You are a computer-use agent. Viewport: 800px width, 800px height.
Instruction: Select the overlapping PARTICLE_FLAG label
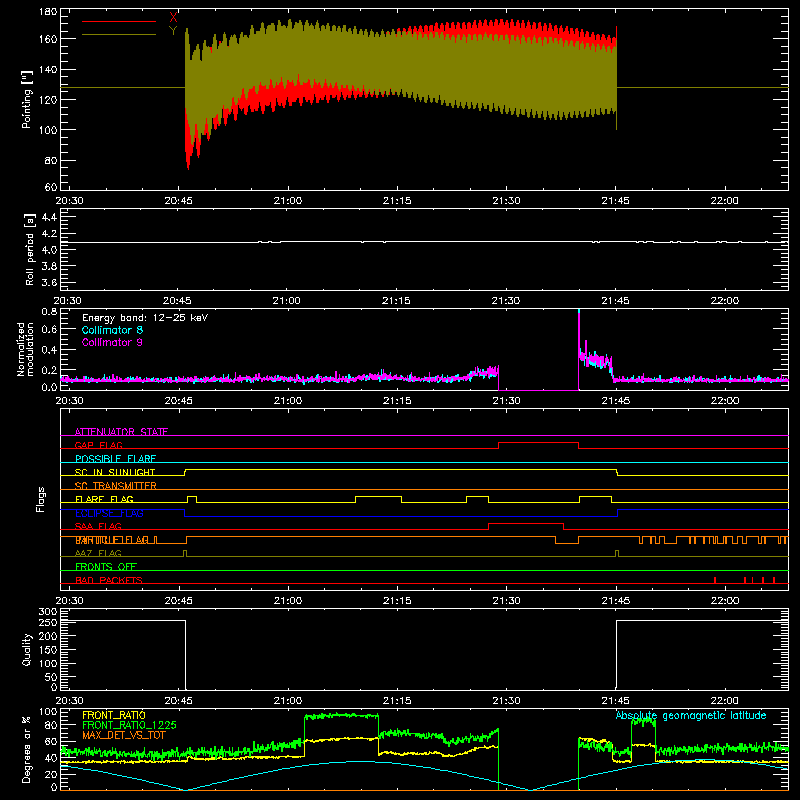point(112,539)
